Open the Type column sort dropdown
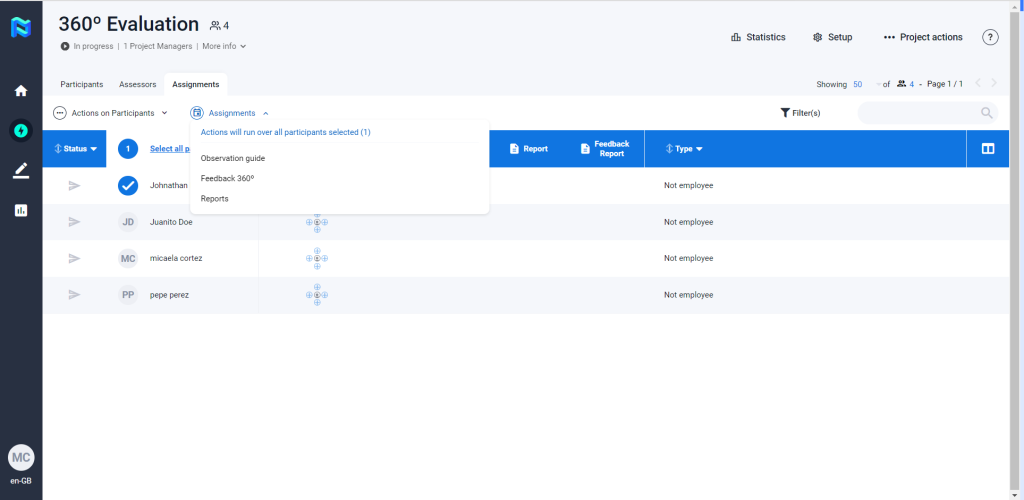This screenshot has height=500, width=1024. tap(684, 149)
